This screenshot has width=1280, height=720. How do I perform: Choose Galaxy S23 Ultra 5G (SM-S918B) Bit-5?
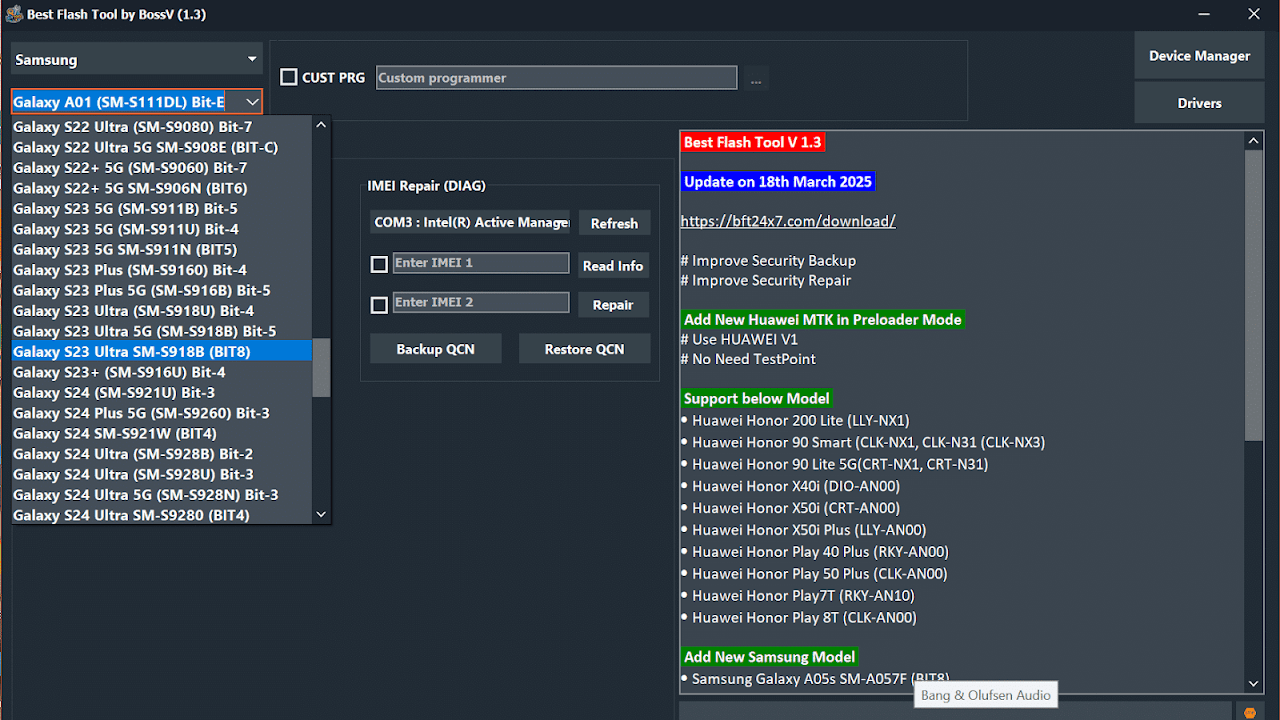[162, 331]
